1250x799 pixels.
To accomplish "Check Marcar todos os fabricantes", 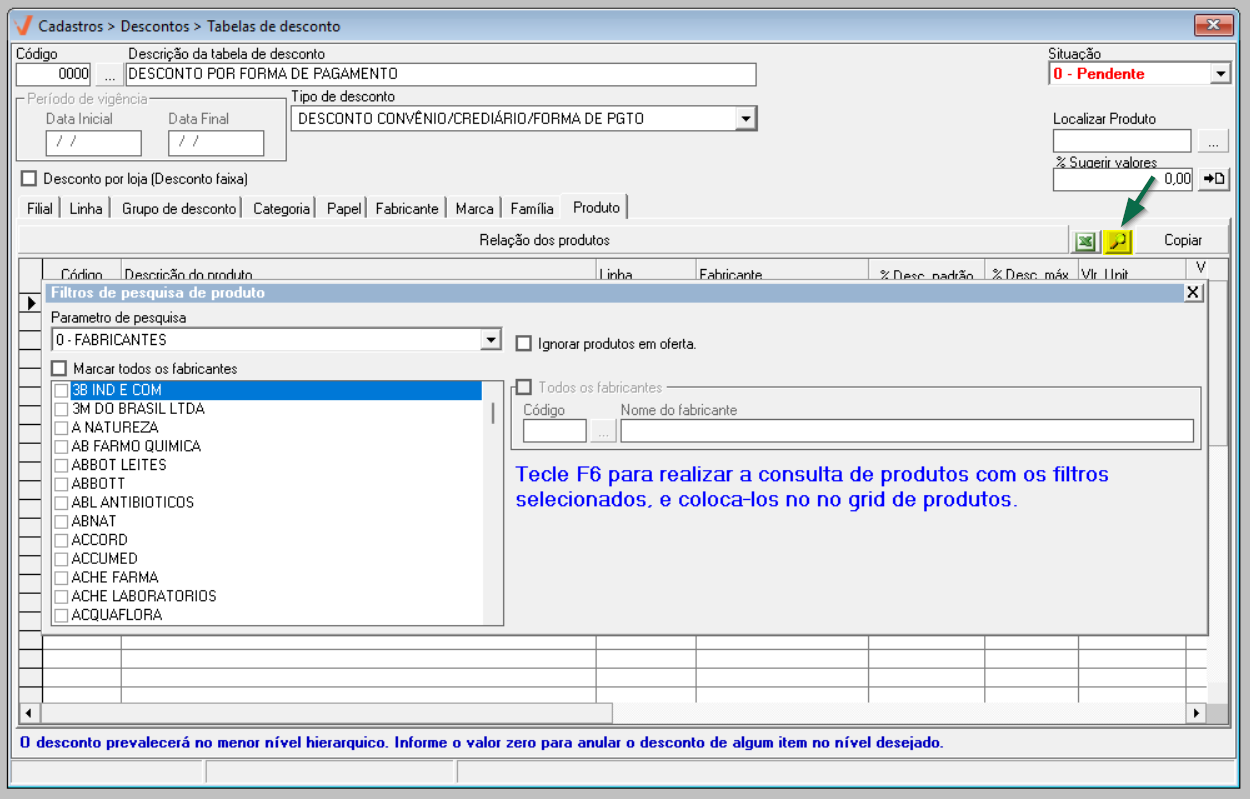I will click(x=59, y=369).
